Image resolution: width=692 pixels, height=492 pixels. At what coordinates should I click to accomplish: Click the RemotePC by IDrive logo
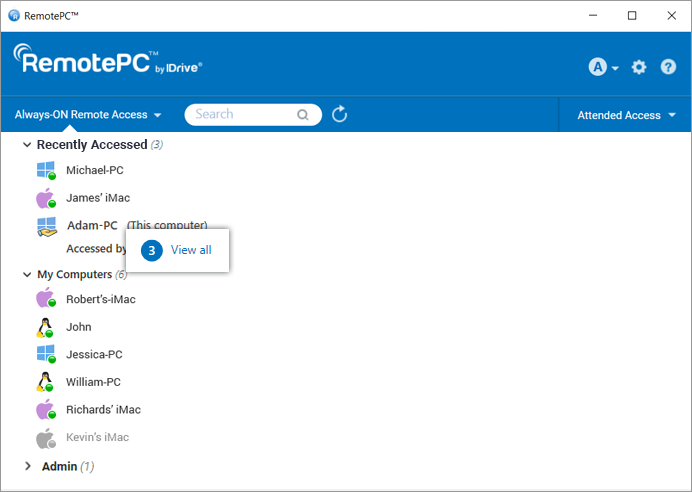[108, 59]
